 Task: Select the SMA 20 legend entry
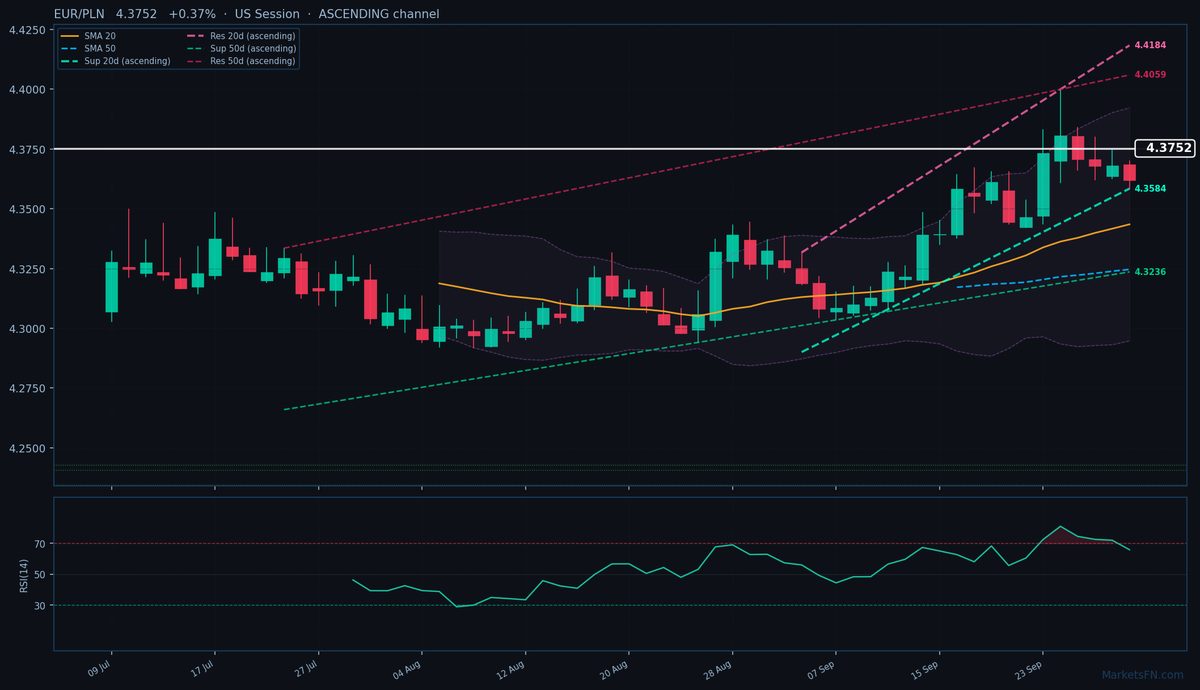pyautogui.click(x=88, y=36)
